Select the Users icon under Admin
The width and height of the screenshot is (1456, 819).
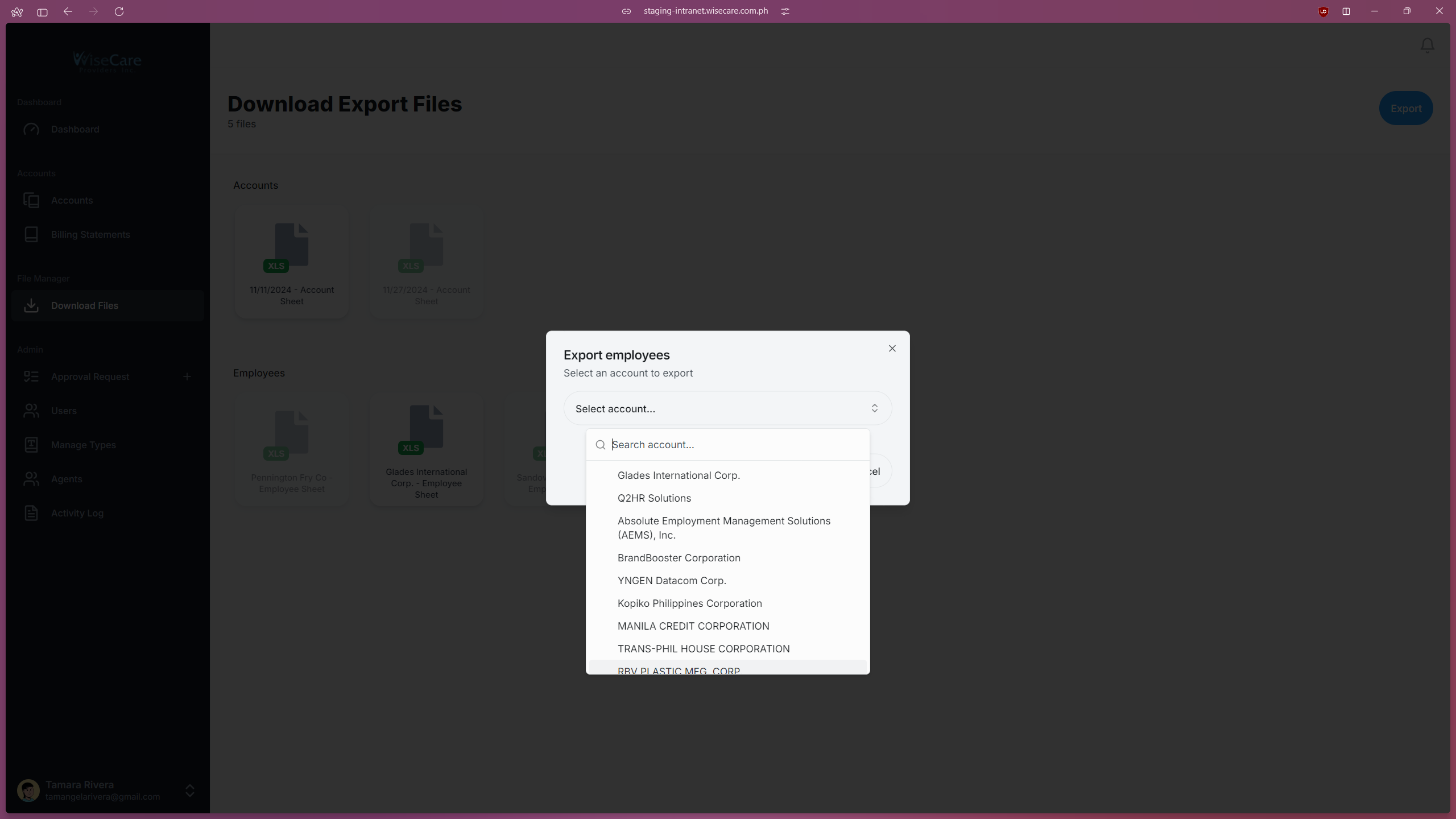pyautogui.click(x=32, y=411)
